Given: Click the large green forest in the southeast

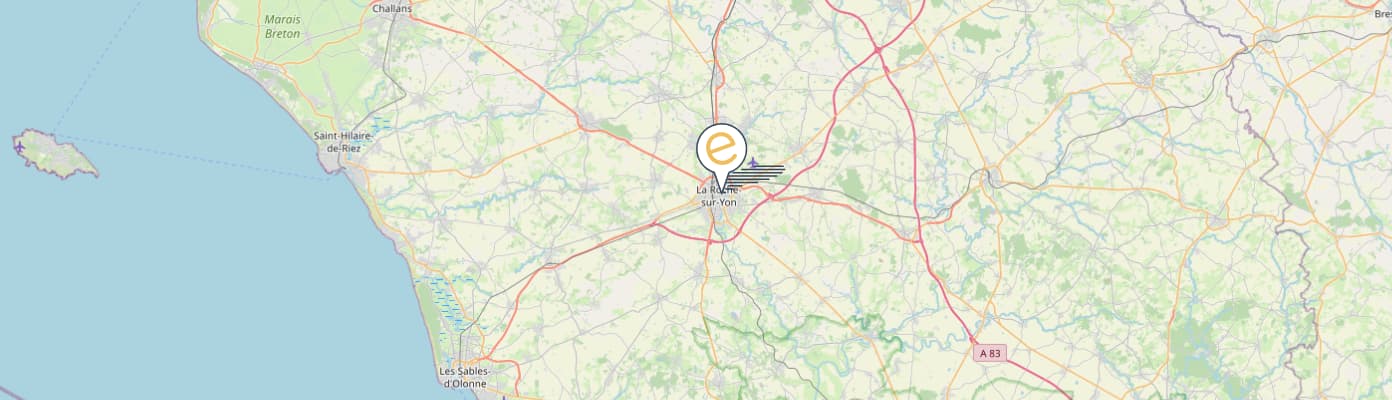Looking at the screenshot, I should tap(1195, 345).
